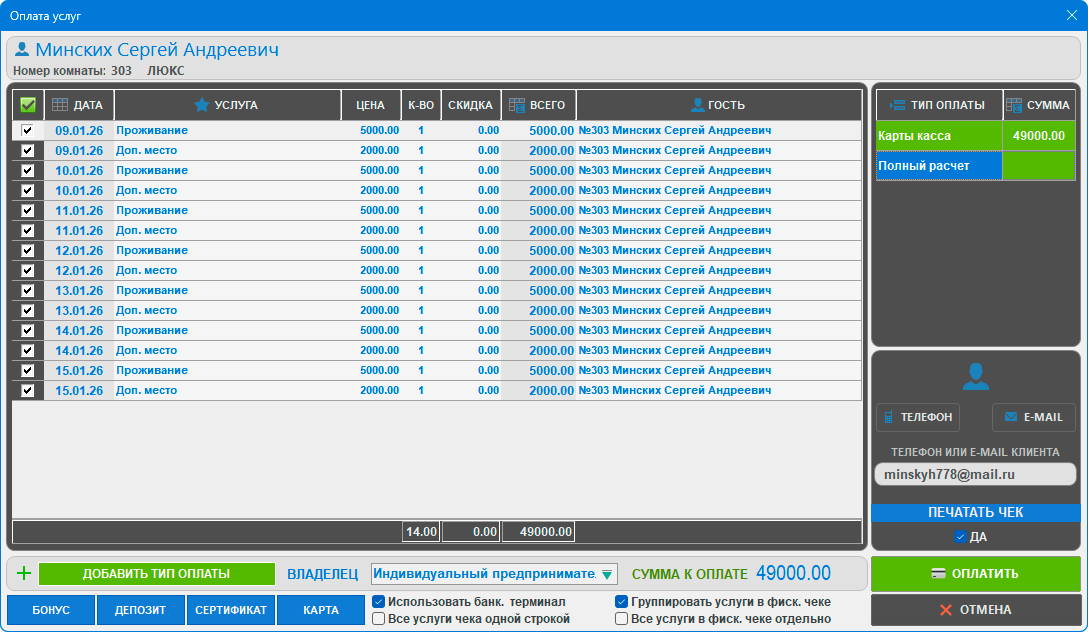Toggle the ДА print receipt checkbox
This screenshot has width=1088, height=632.
coord(960,536)
